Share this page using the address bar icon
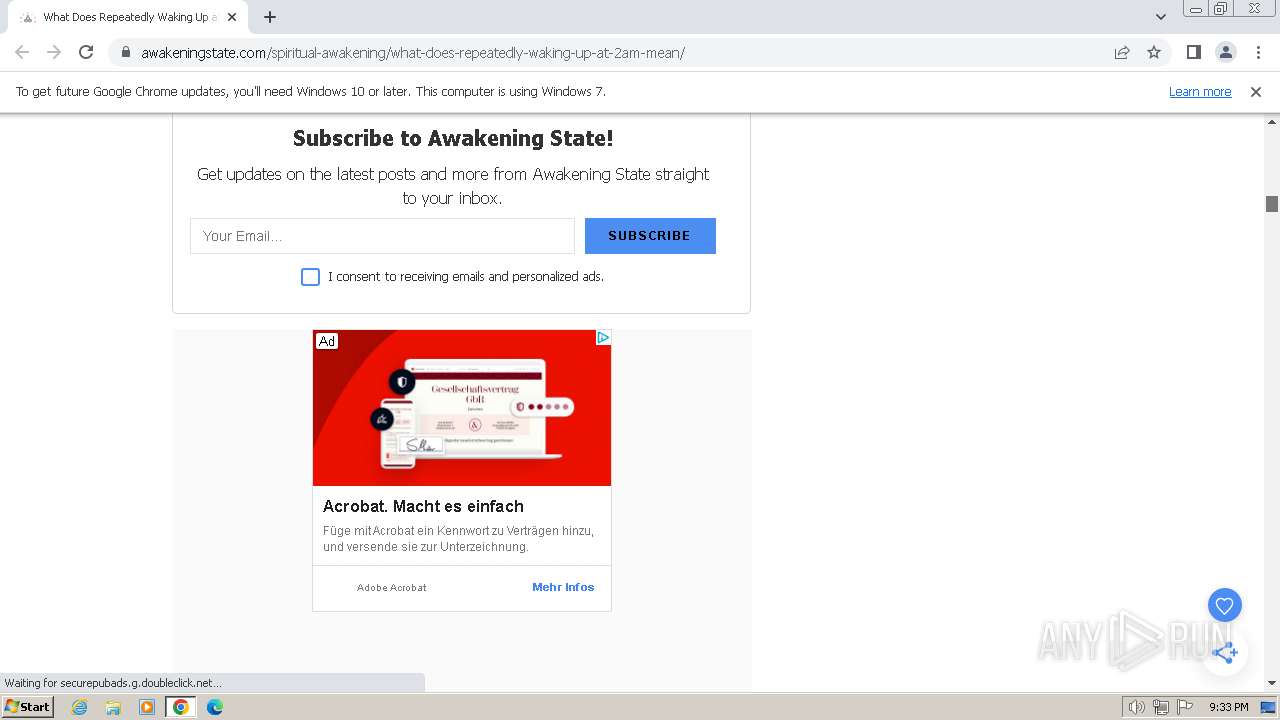1280x720 pixels. [1122, 52]
